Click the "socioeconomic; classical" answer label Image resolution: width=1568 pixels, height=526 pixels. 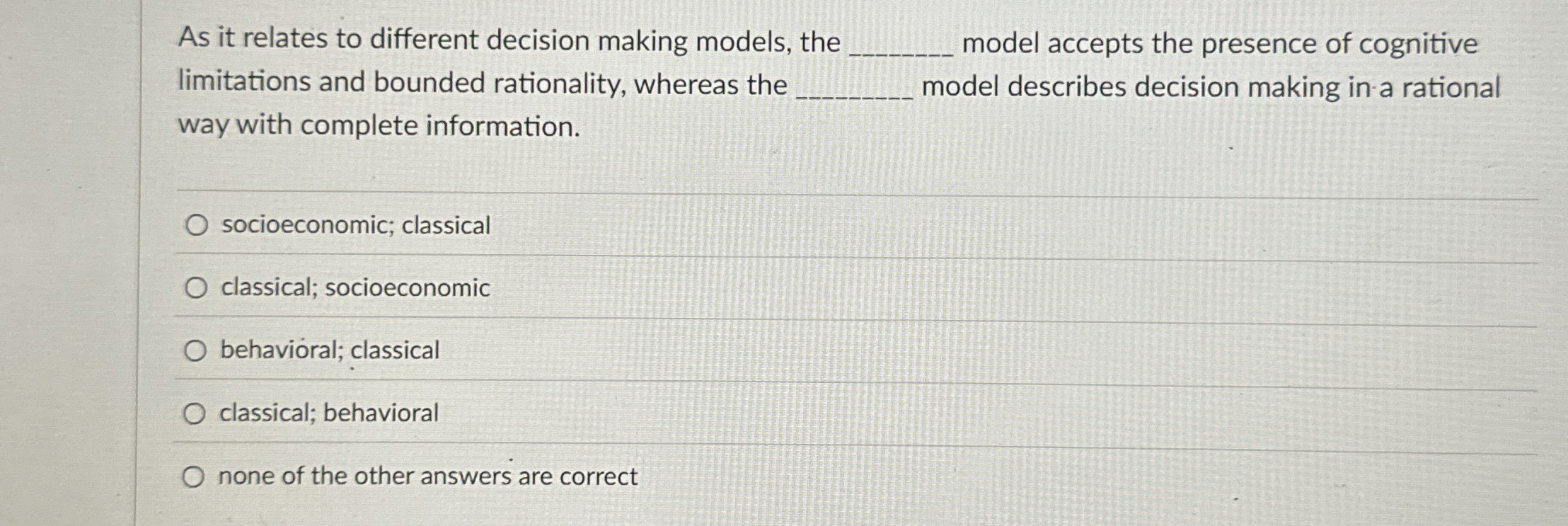coord(354,226)
